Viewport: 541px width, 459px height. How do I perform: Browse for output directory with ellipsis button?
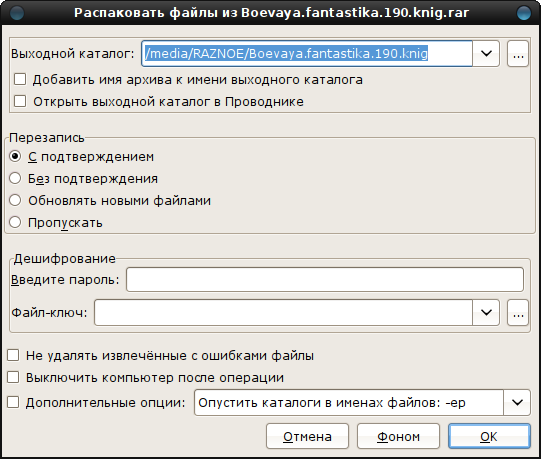pyautogui.click(x=518, y=53)
